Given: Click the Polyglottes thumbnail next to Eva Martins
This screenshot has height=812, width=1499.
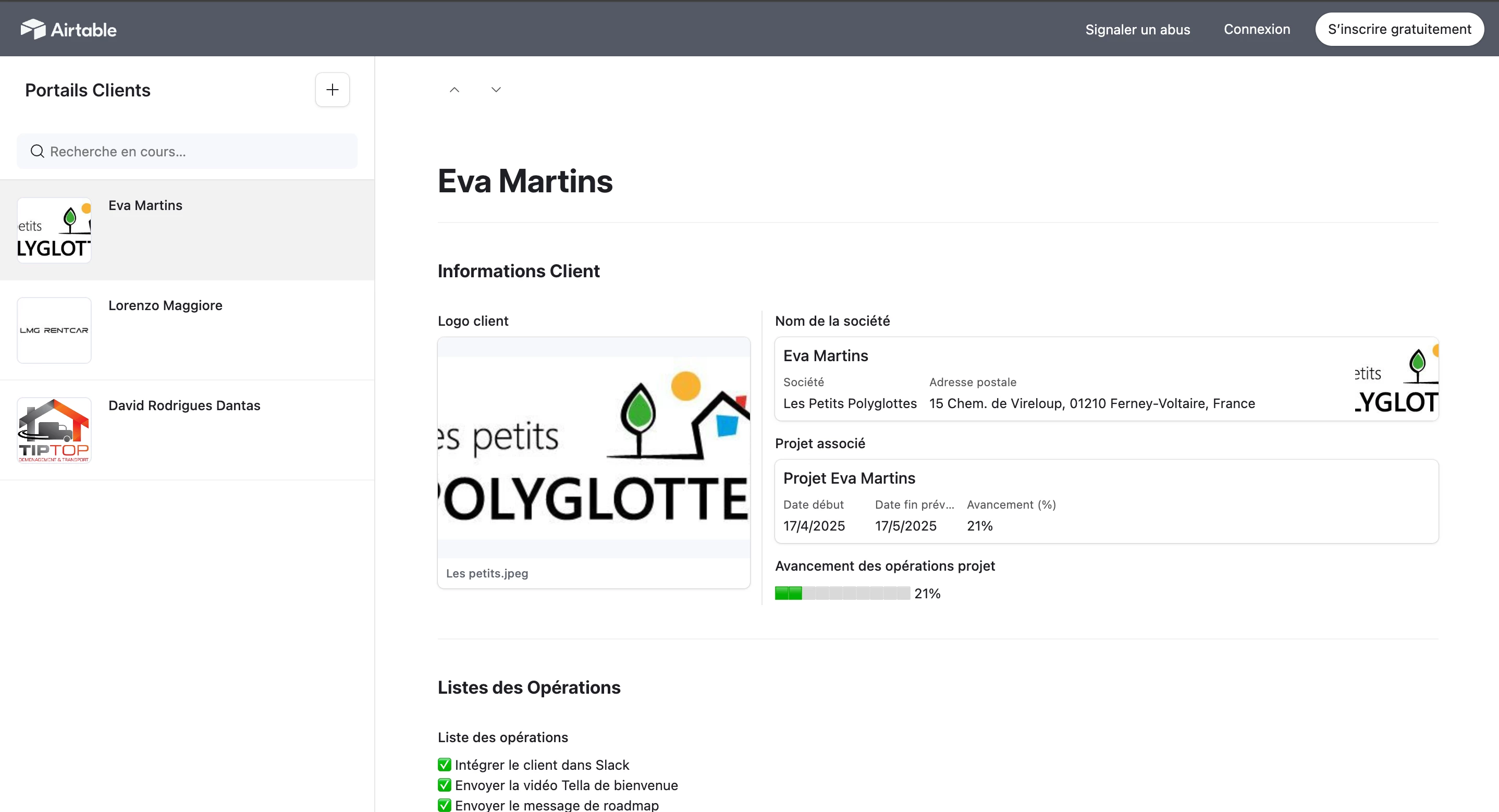Looking at the screenshot, I should click(54, 230).
